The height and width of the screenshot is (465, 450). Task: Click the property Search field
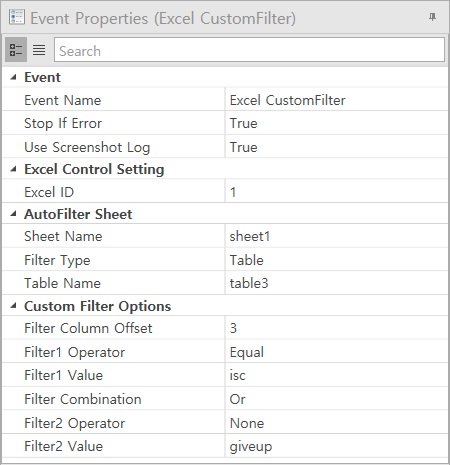click(249, 50)
